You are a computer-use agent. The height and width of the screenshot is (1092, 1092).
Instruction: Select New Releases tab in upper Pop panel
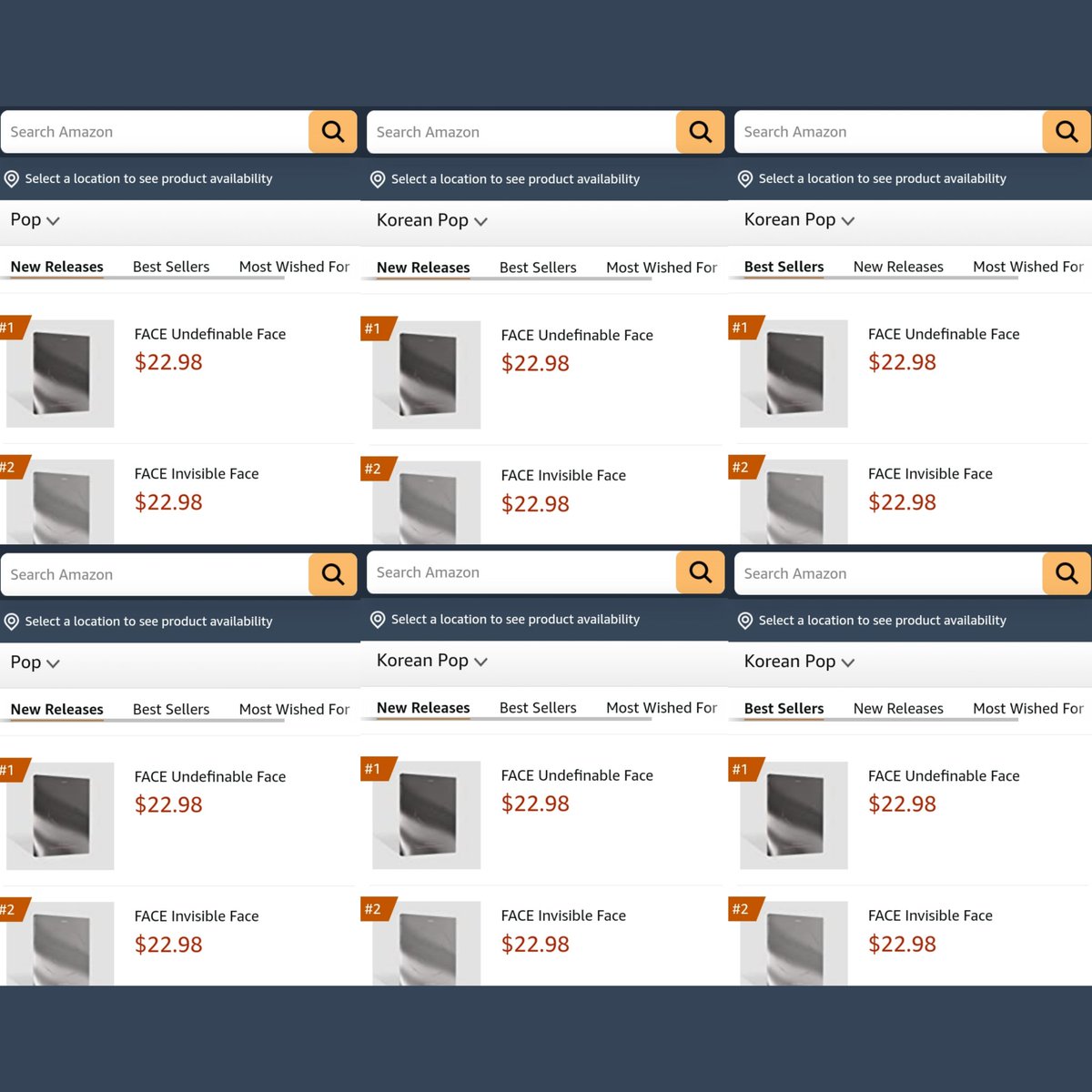(56, 267)
